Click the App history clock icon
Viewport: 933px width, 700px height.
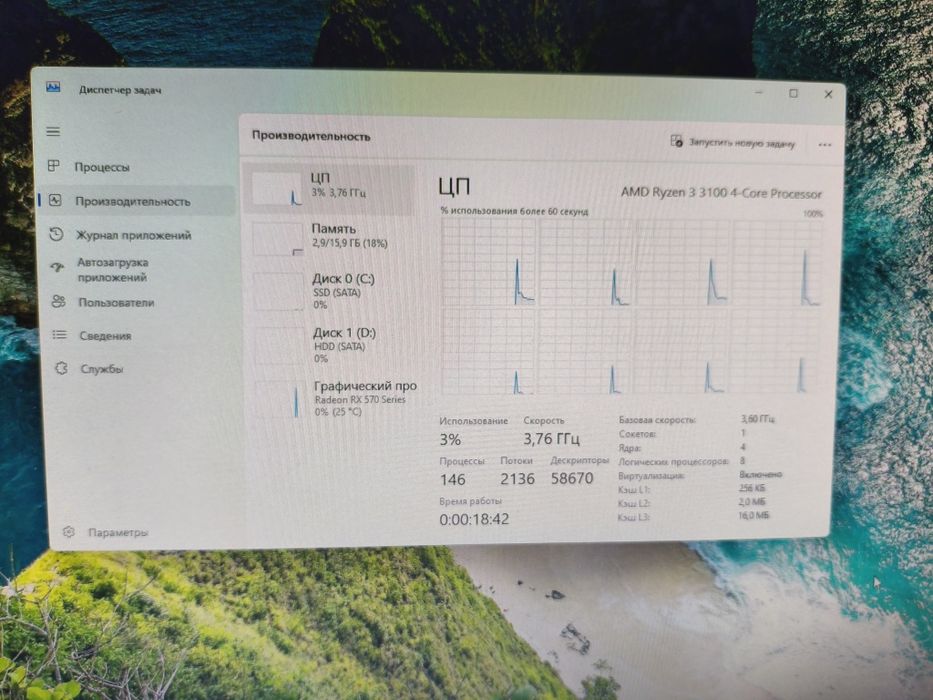(x=56, y=234)
